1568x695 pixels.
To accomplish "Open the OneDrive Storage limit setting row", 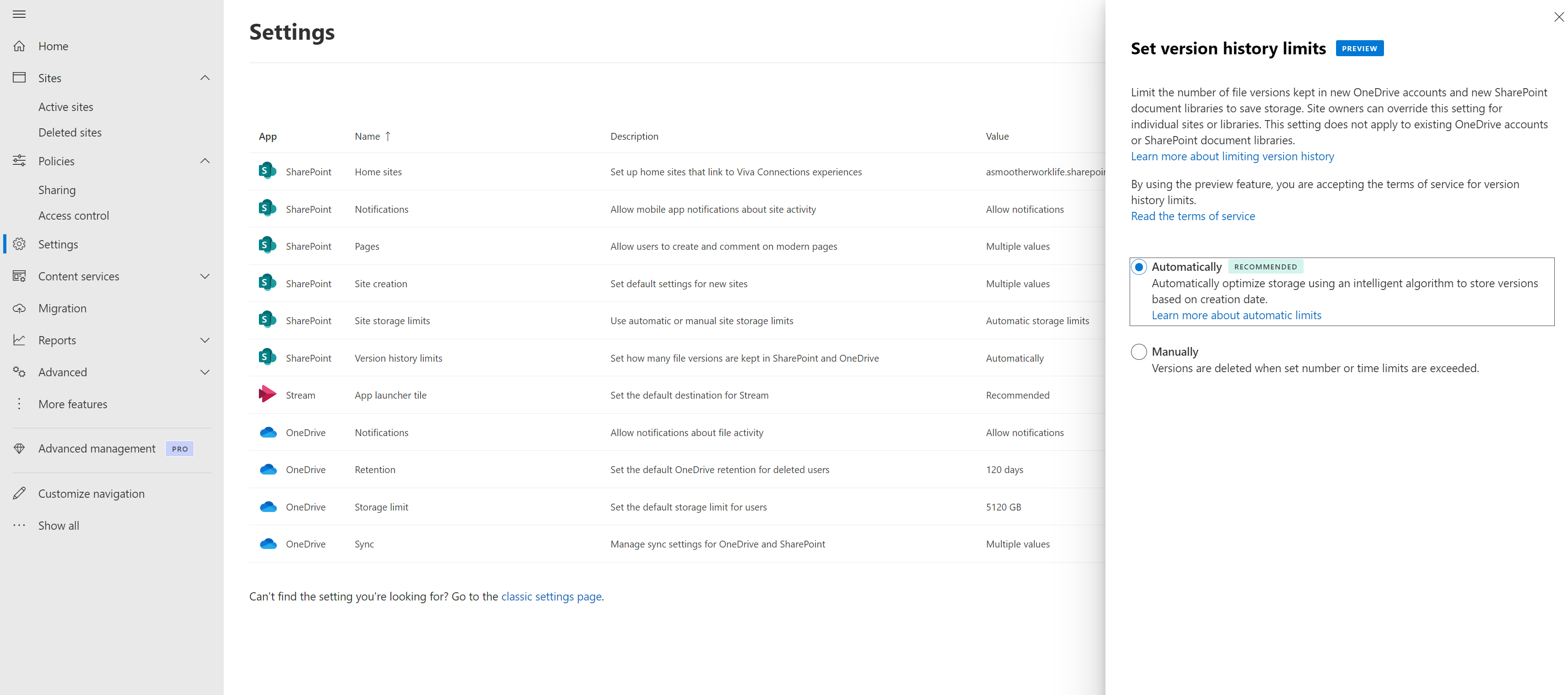I will [382, 507].
